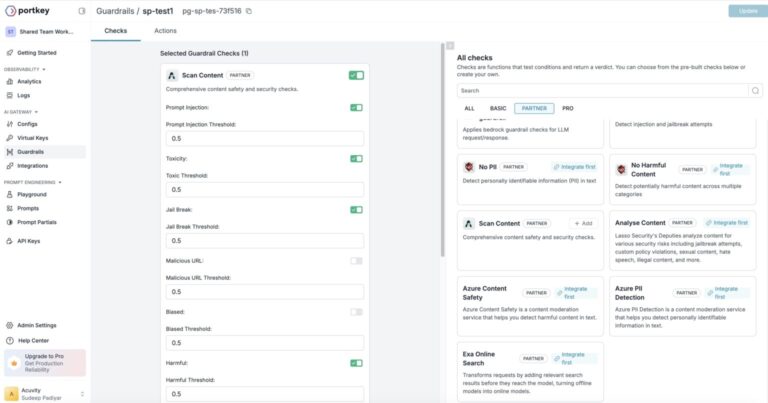Open Admin Settings gear icon
The height and width of the screenshot is (403, 768).
click(10, 325)
